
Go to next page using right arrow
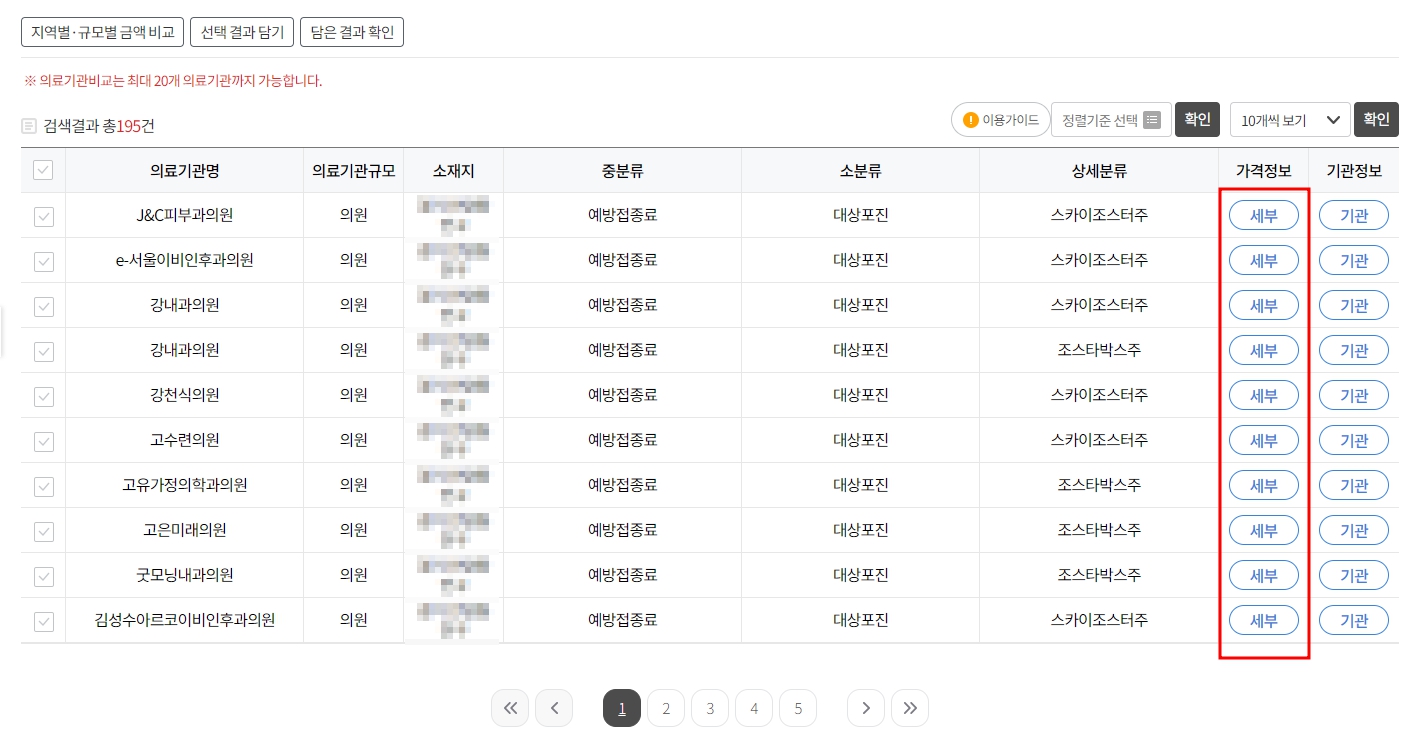coord(866,708)
